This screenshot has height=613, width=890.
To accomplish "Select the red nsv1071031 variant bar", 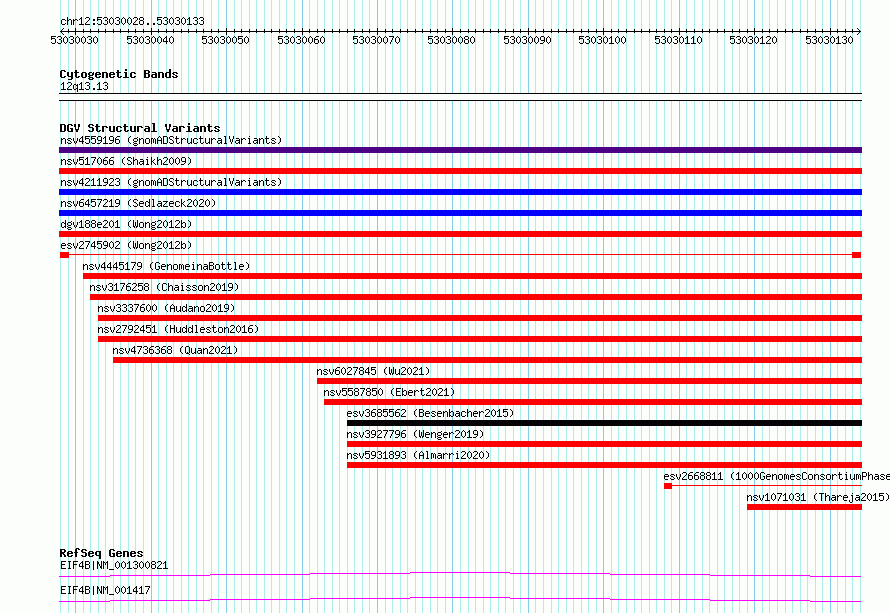I will pyautogui.click(x=804, y=507).
